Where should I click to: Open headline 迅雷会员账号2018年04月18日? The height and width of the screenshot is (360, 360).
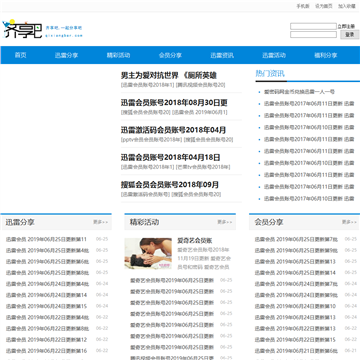tap(170, 157)
